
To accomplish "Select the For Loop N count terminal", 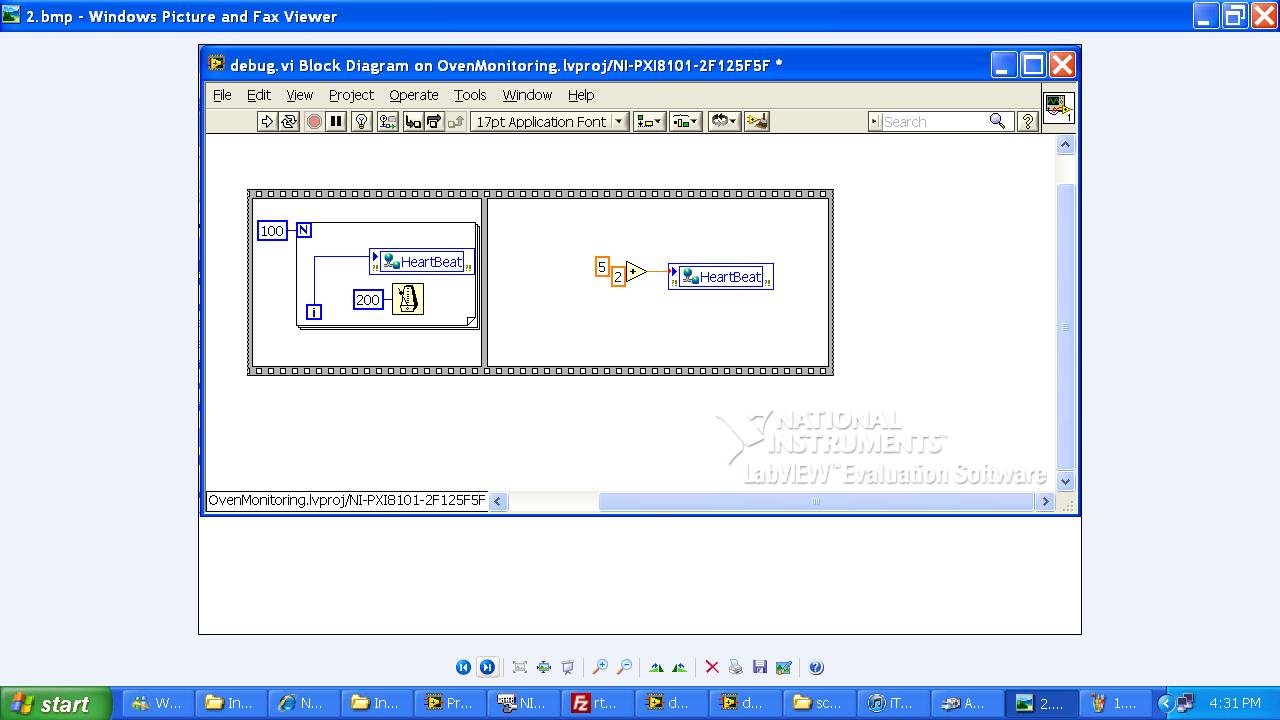I will [x=304, y=230].
